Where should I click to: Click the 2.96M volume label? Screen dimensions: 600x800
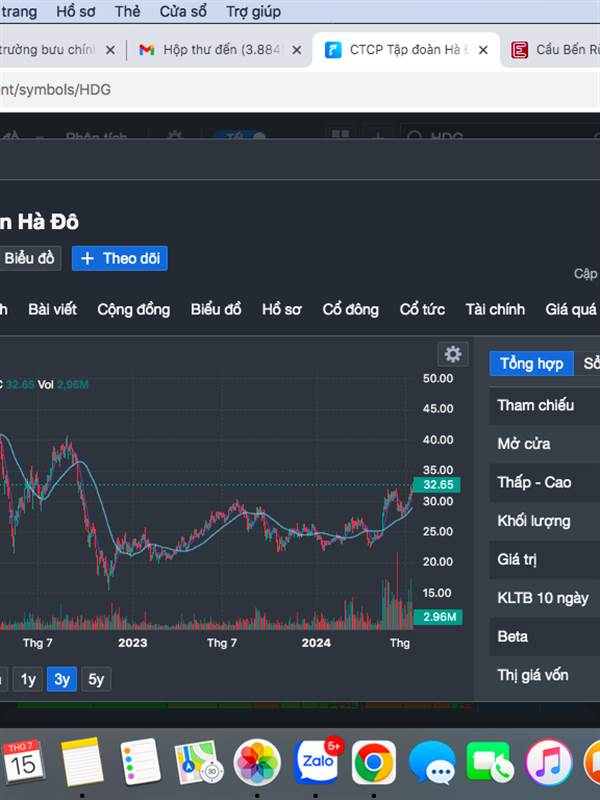(437, 617)
